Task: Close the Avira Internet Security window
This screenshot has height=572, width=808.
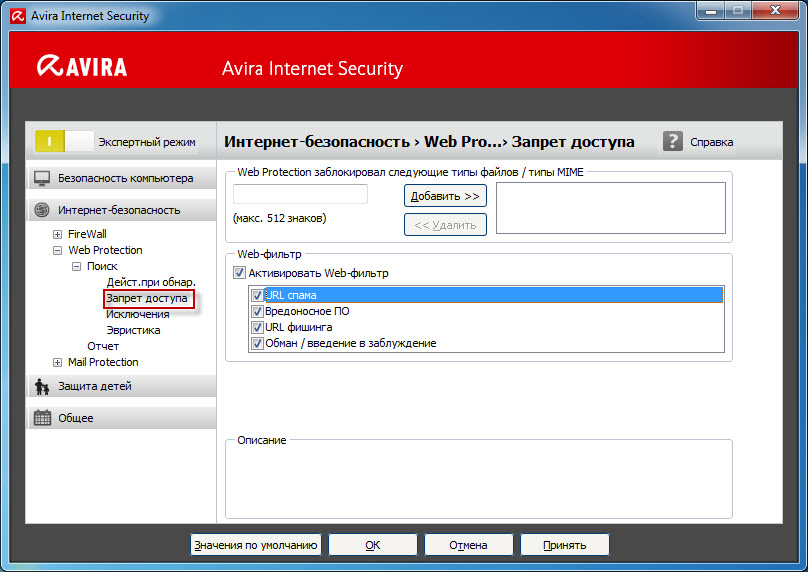Action: [x=776, y=10]
